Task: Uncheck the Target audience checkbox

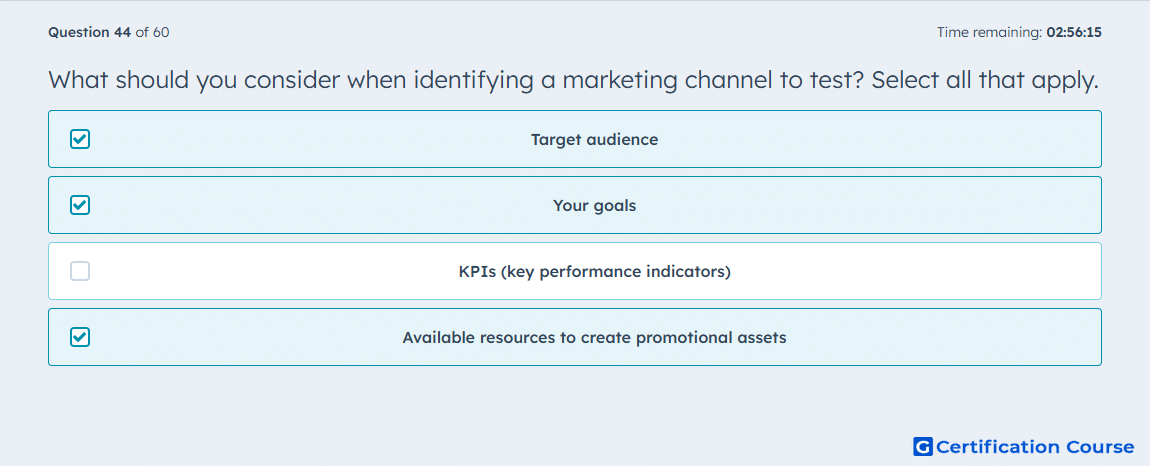Action: [x=80, y=139]
